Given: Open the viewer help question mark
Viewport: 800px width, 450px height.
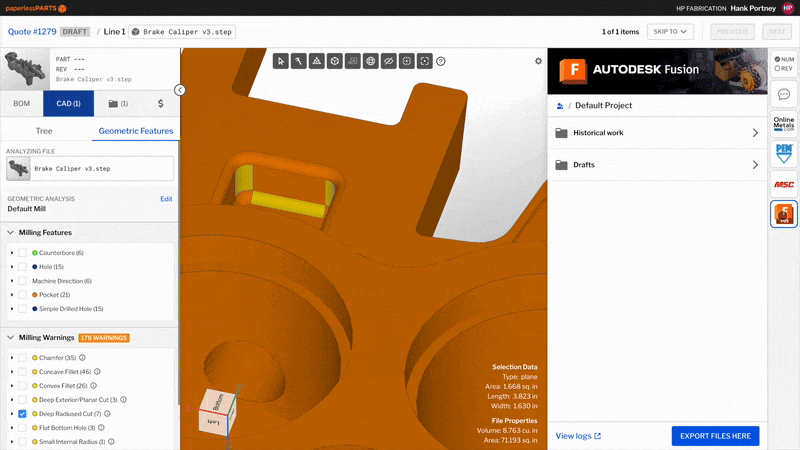Looking at the screenshot, I should tap(441, 61).
